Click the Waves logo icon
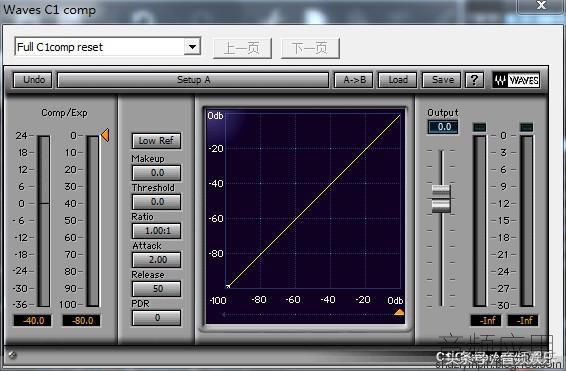566x371 pixels. [x=516, y=80]
